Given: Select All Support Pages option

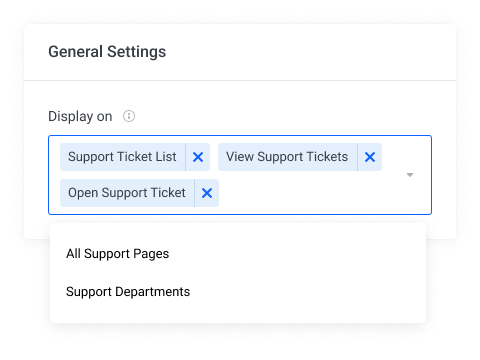Looking at the screenshot, I should point(238,254).
